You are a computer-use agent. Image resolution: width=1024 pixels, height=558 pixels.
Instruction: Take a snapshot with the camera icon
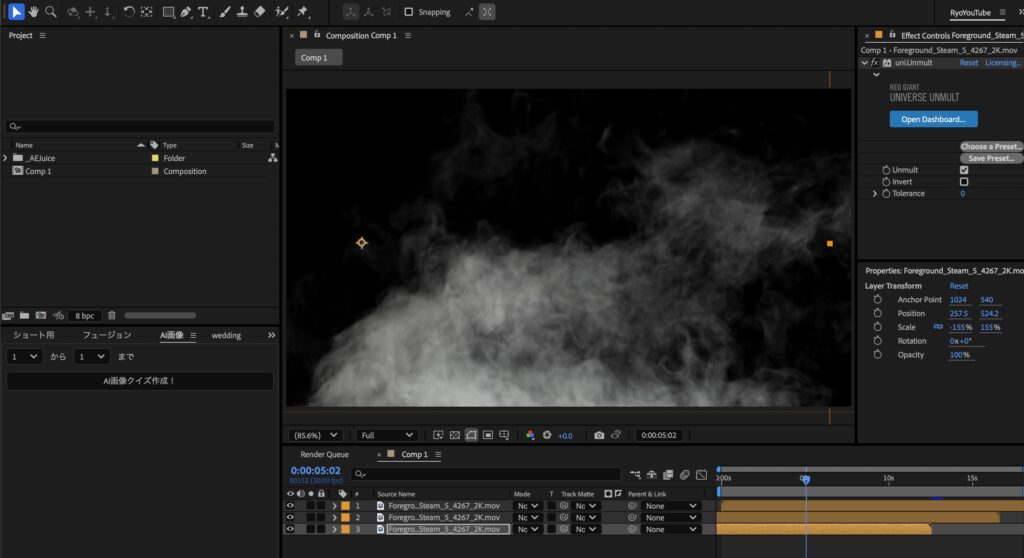(599, 435)
